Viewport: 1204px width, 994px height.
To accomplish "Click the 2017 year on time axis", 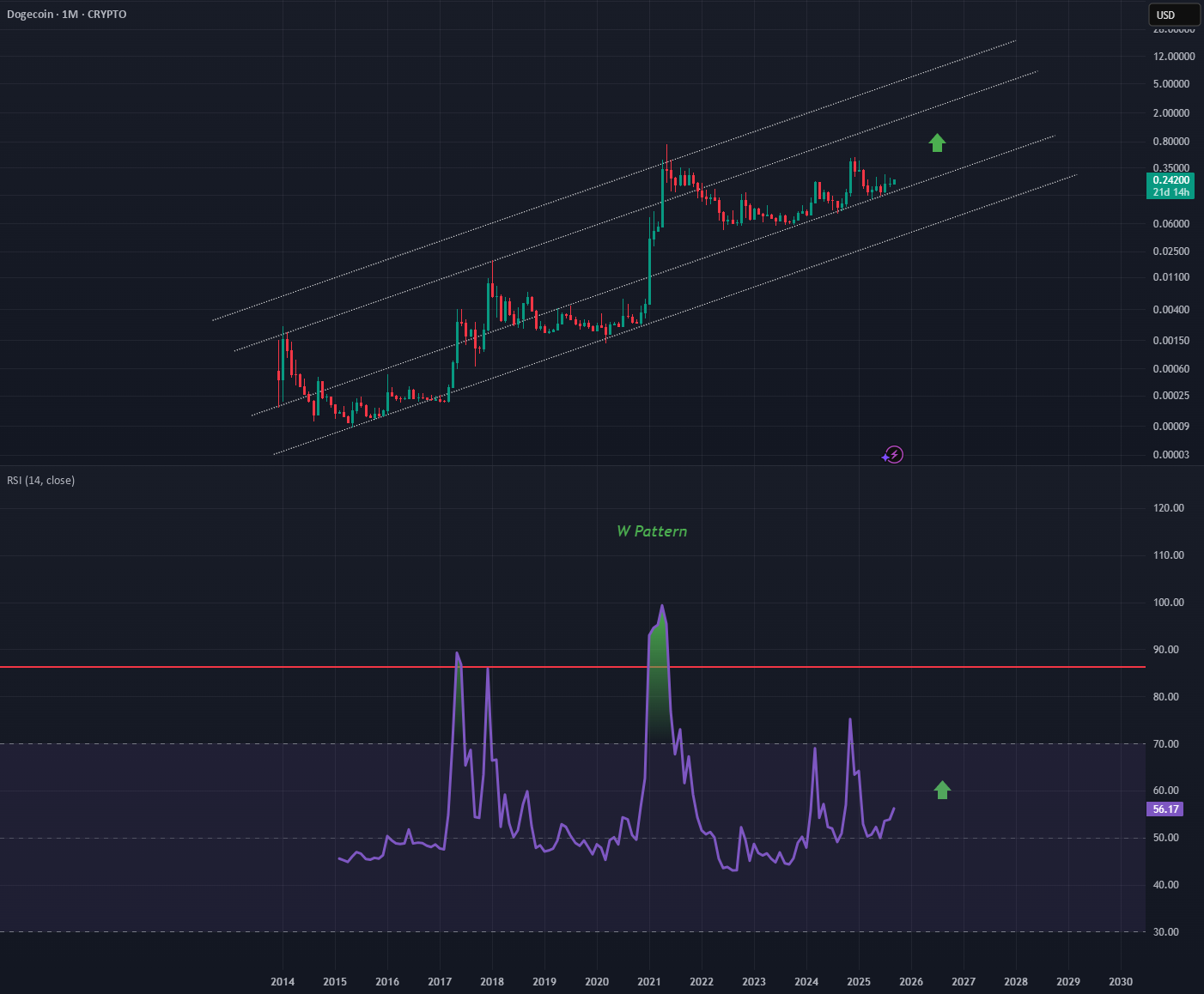I will (440, 982).
